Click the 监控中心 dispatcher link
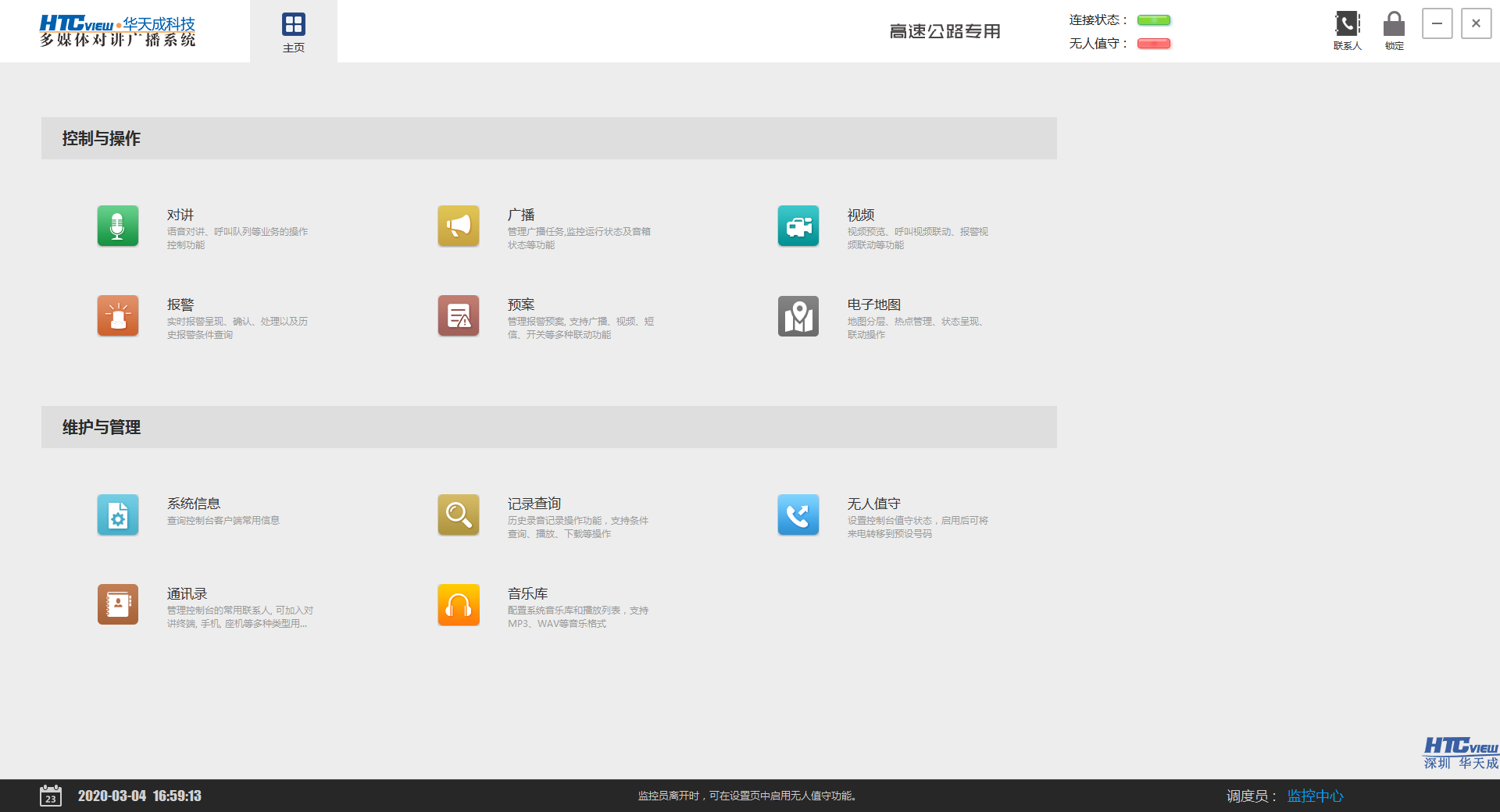This screenshot has width=1500, height=812. 1315,796
